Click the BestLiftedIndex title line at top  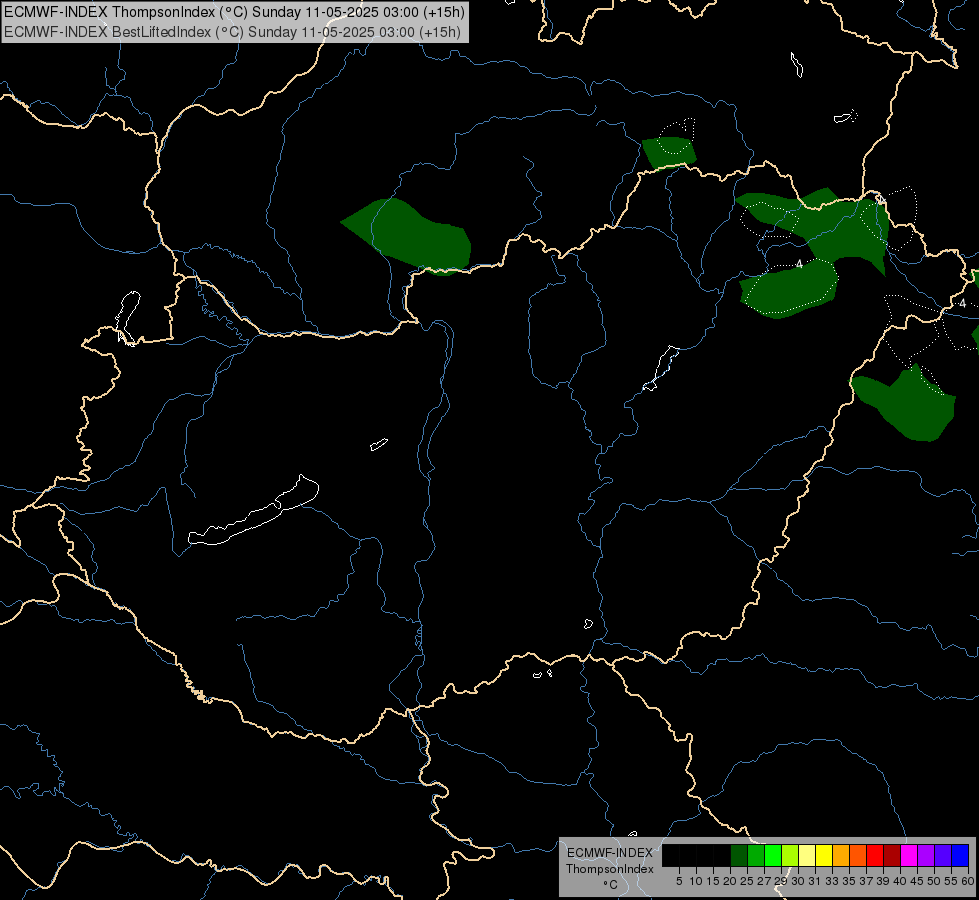click(232, 32)
